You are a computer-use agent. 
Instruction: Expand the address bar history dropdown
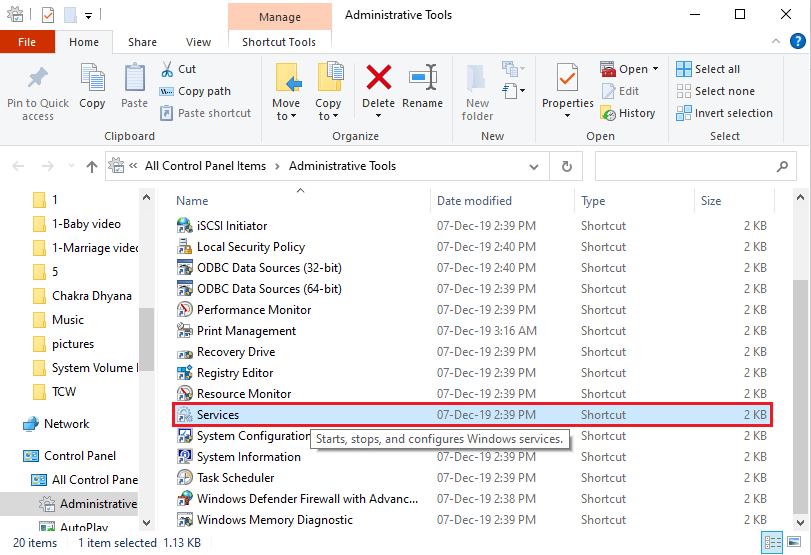[x=534, y=167]
